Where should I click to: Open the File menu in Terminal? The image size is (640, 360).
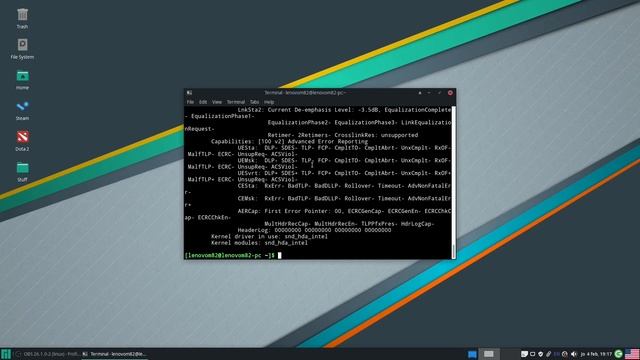pos(190,102)
